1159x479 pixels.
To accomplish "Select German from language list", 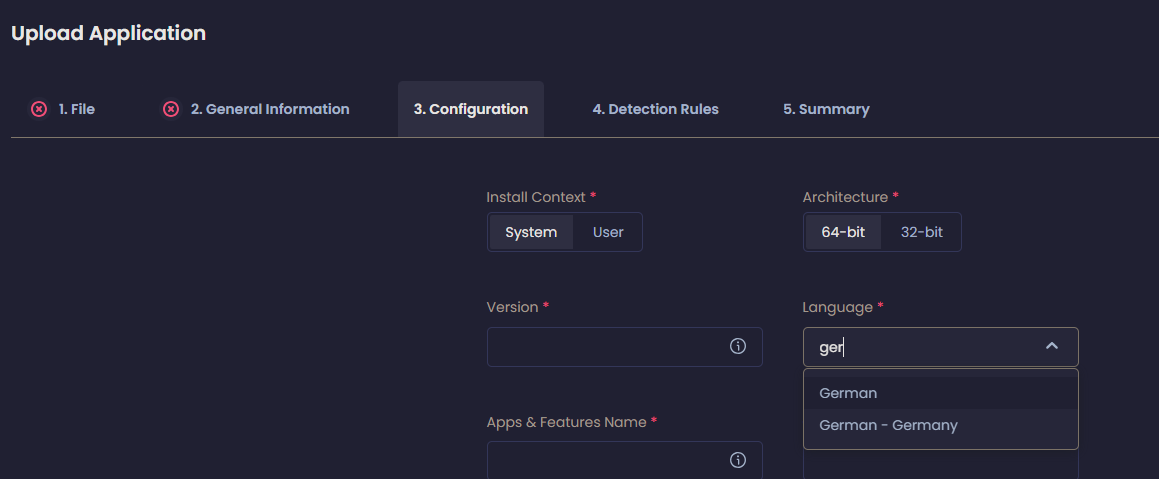I will tap(848, 393).
